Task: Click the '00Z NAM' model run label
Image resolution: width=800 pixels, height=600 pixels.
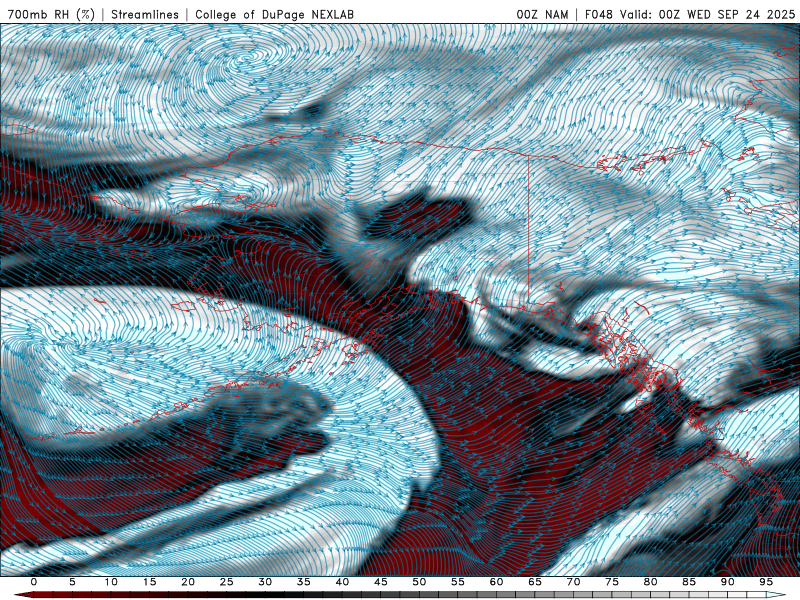Action: pyautogui.click(x=542, y=14)
